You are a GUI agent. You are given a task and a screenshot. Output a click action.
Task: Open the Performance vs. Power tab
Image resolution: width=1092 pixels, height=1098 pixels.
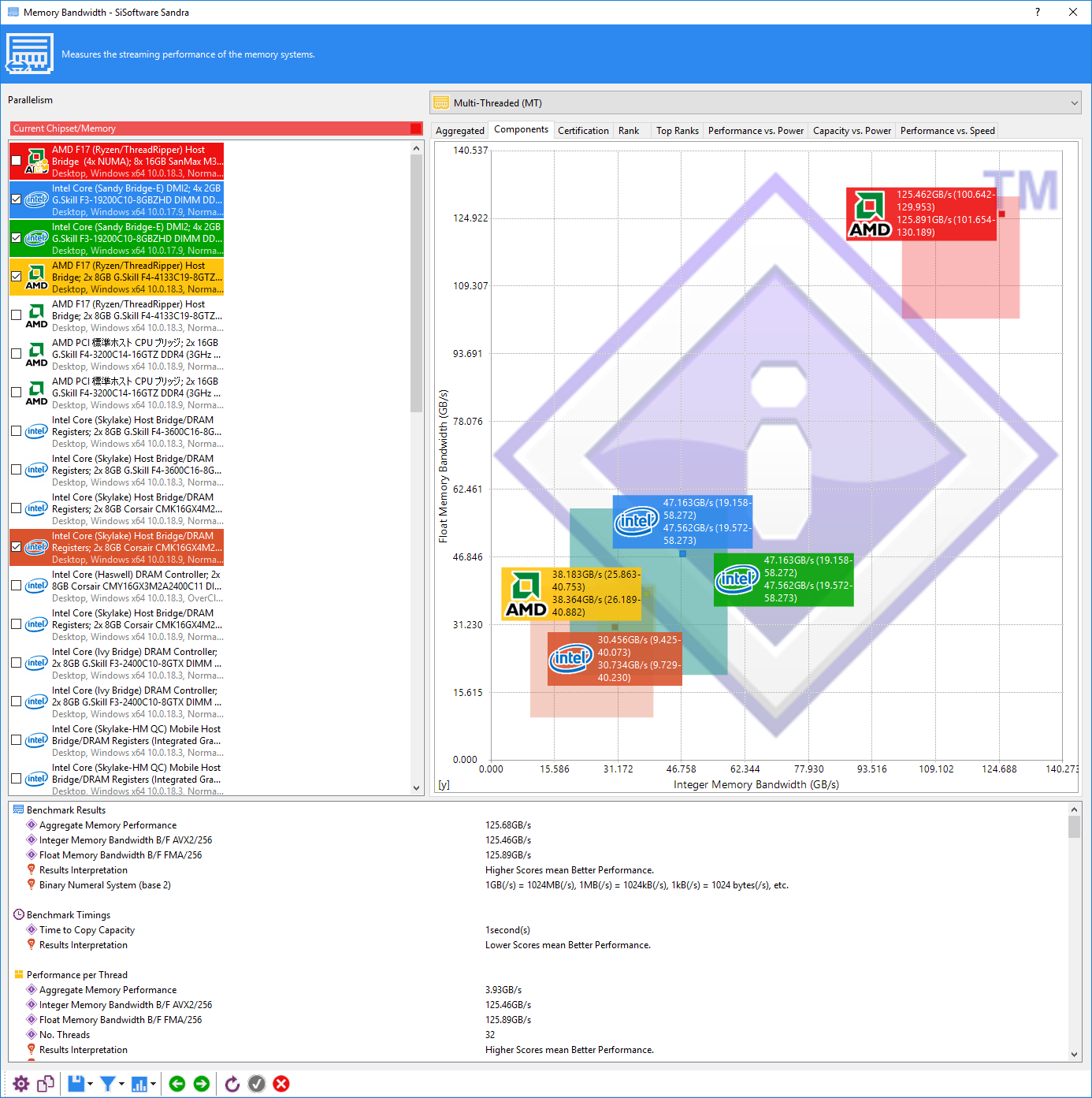(x=756, y=131)
